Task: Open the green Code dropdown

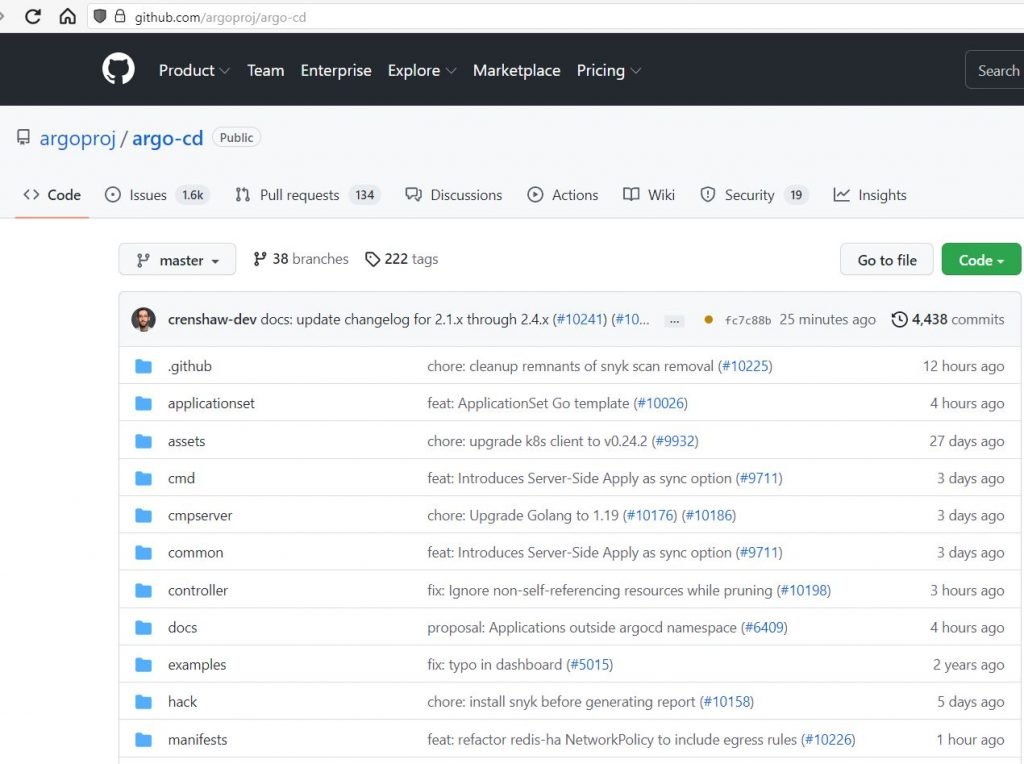Action: [x=981, y=260]
